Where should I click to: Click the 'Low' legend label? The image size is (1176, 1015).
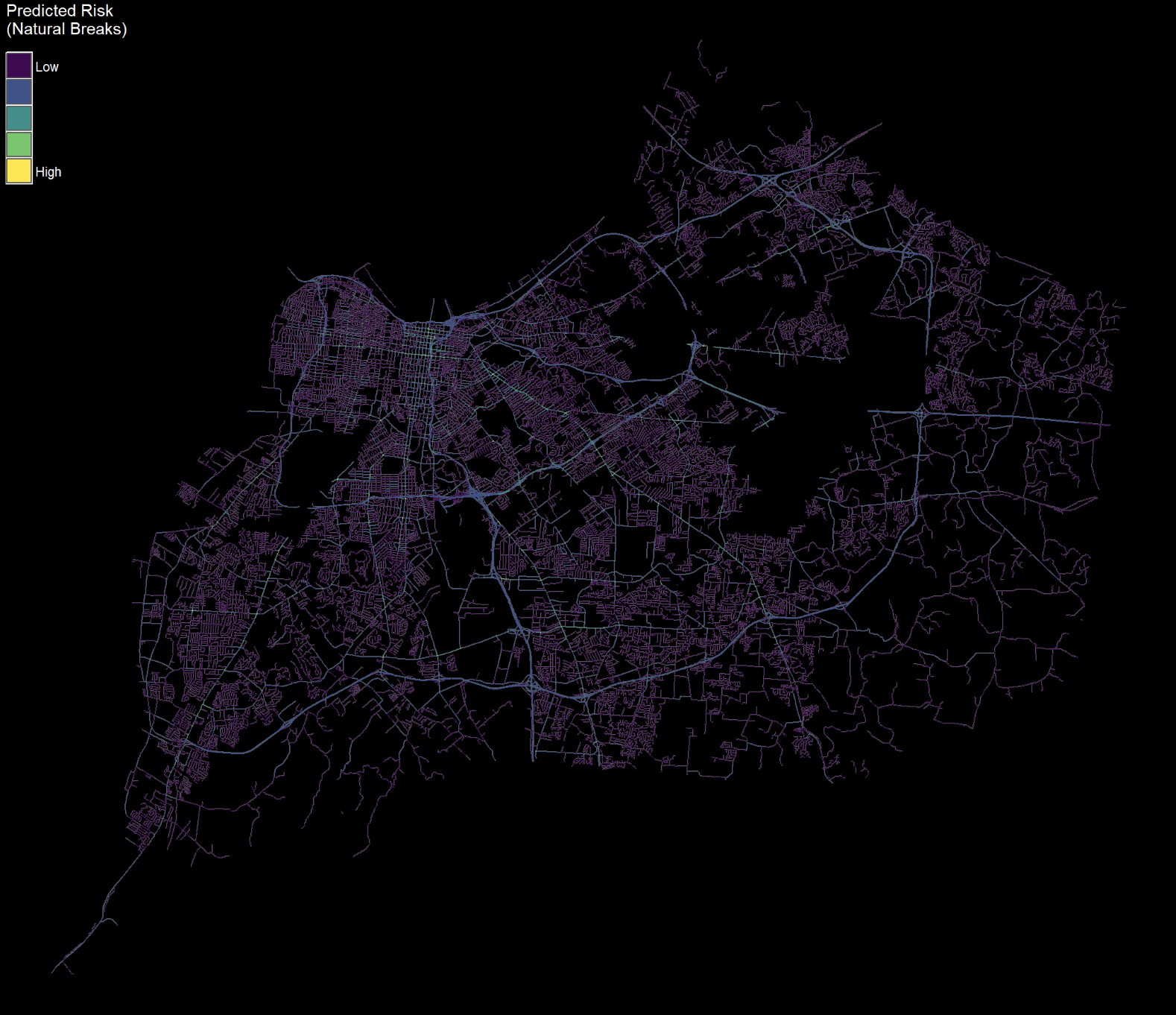coord(47,67)
